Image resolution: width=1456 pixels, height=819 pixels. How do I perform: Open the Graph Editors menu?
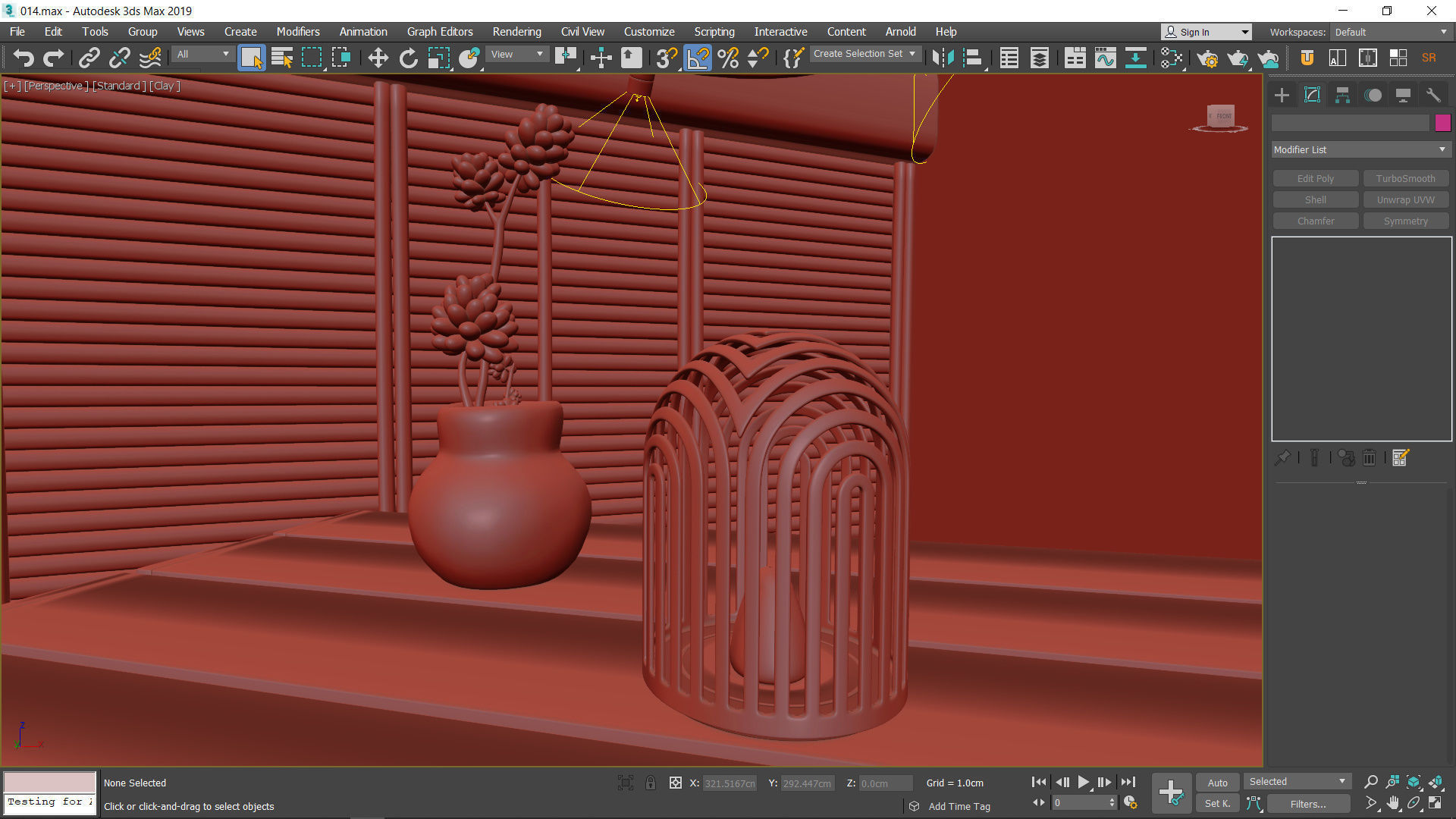coord(439,32)
